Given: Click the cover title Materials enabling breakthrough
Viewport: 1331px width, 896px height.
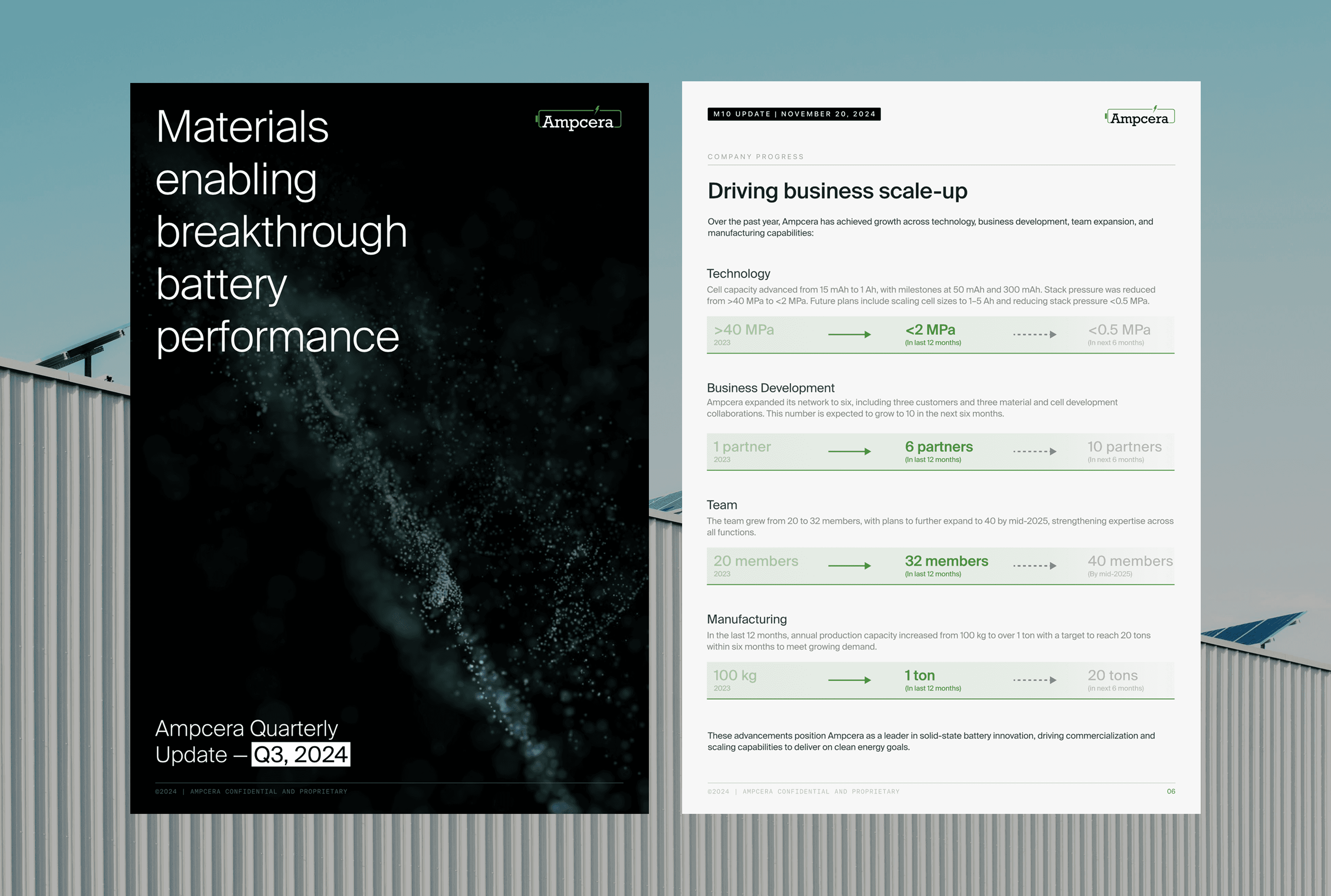Looking at the screenshot, I should click(x=281, y=231).
